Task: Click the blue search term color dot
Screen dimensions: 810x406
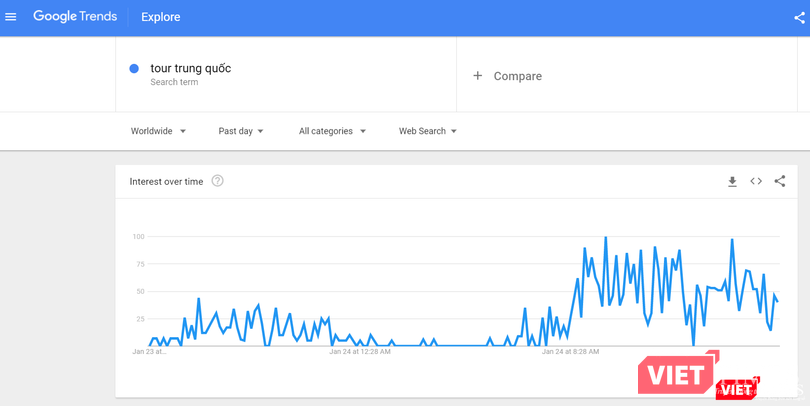Action: point(134,69)
